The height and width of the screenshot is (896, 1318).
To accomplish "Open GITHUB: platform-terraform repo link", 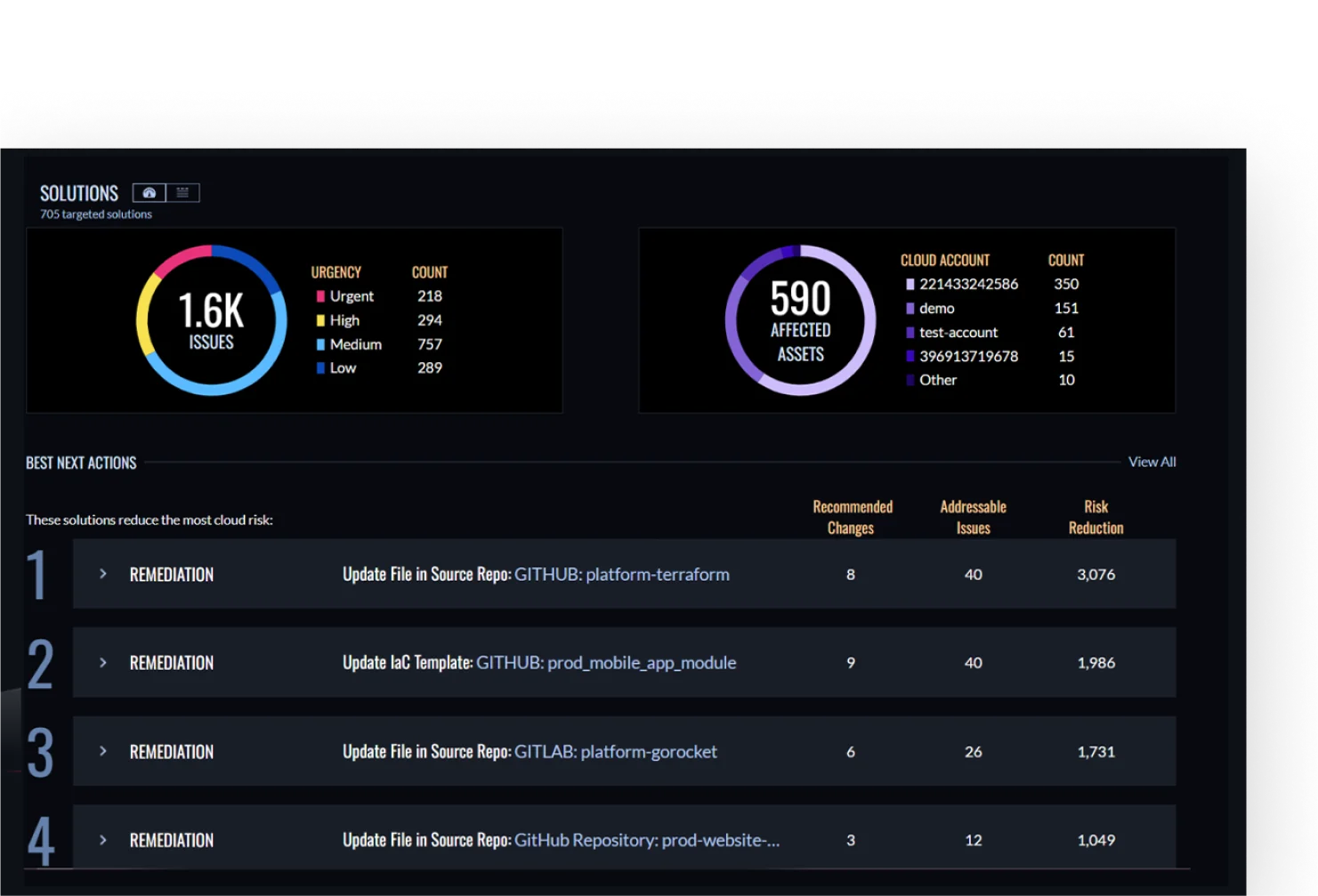I will point(622,575).
